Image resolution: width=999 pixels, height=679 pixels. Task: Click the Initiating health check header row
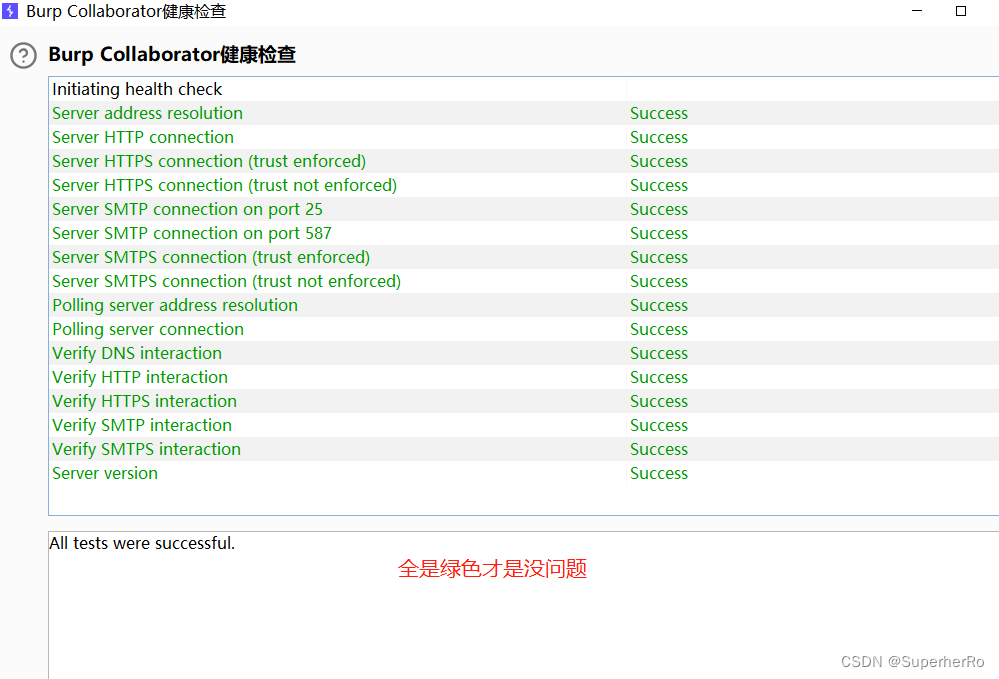click(137, 89)
